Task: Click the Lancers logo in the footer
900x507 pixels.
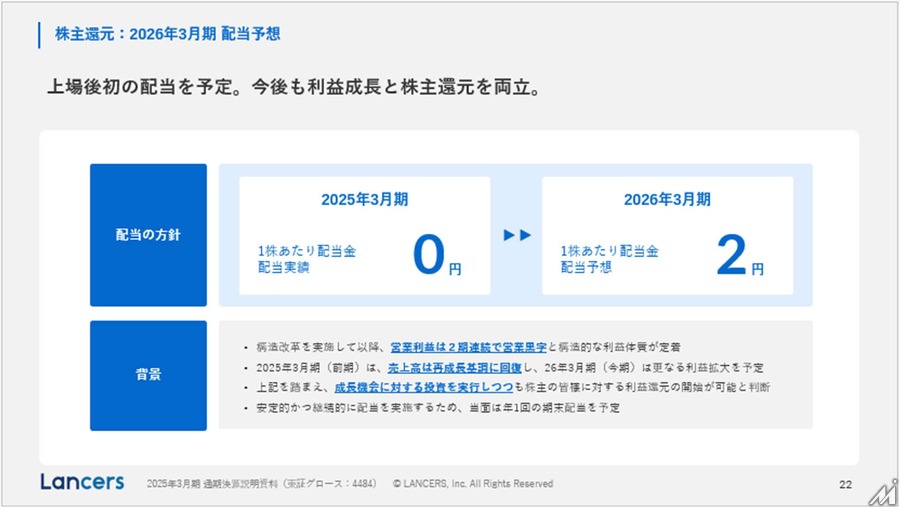Action: (x=82, y=482)
